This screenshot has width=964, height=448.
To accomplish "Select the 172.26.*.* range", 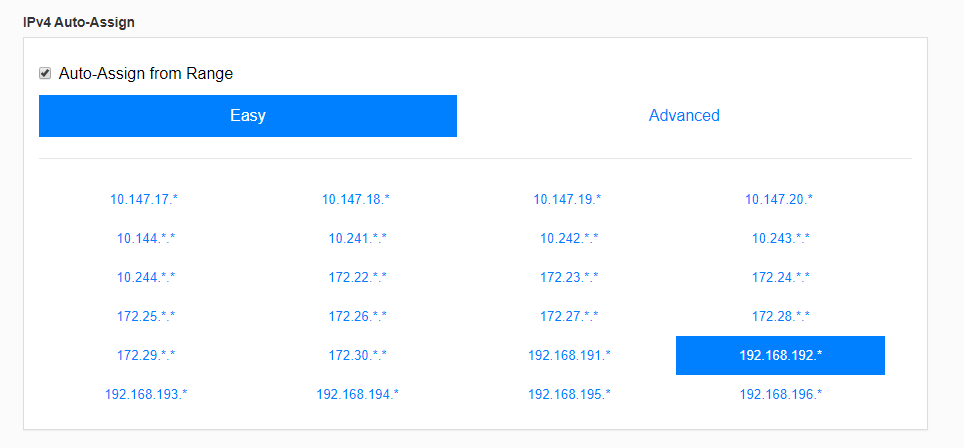I will click(x=358, y=316).
